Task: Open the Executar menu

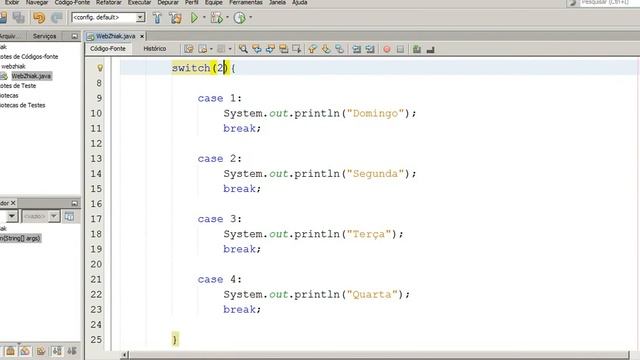Action: point(139,3)
